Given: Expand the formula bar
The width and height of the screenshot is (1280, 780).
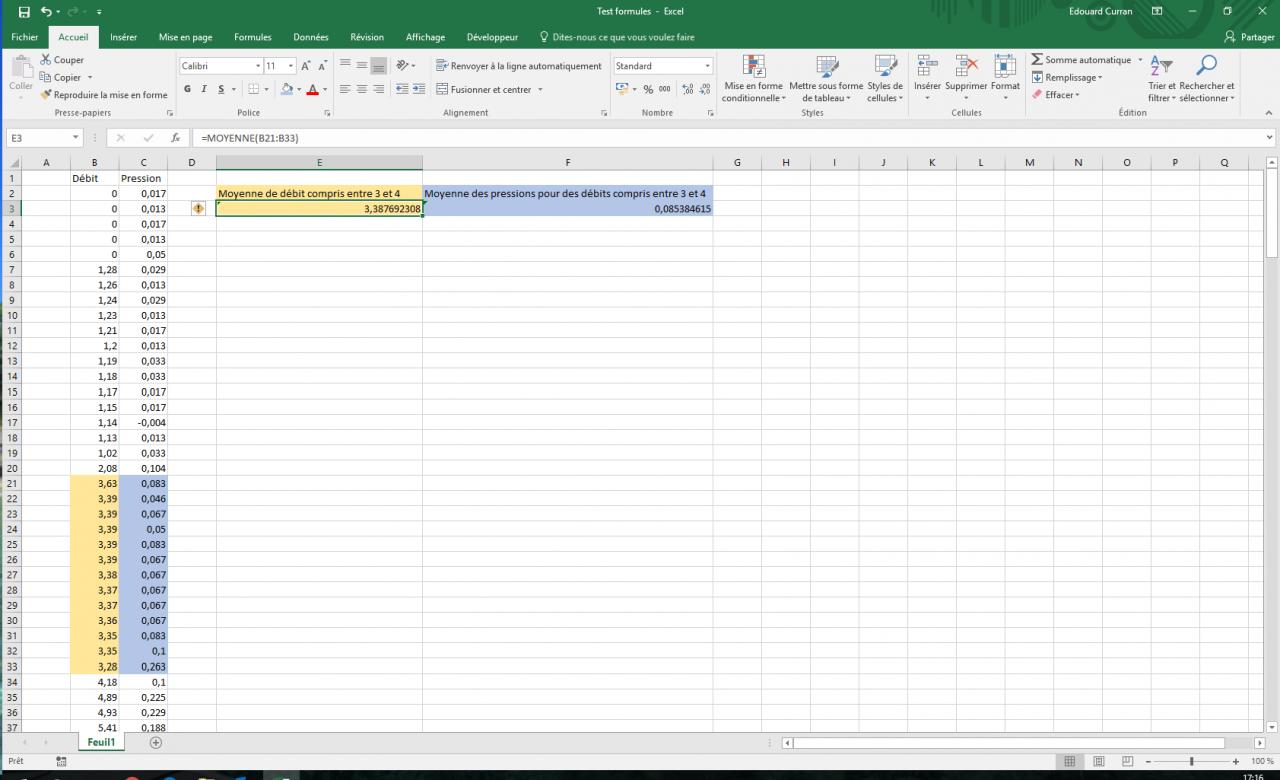Looking at the screenshot, I should (x=1270, y=138).
